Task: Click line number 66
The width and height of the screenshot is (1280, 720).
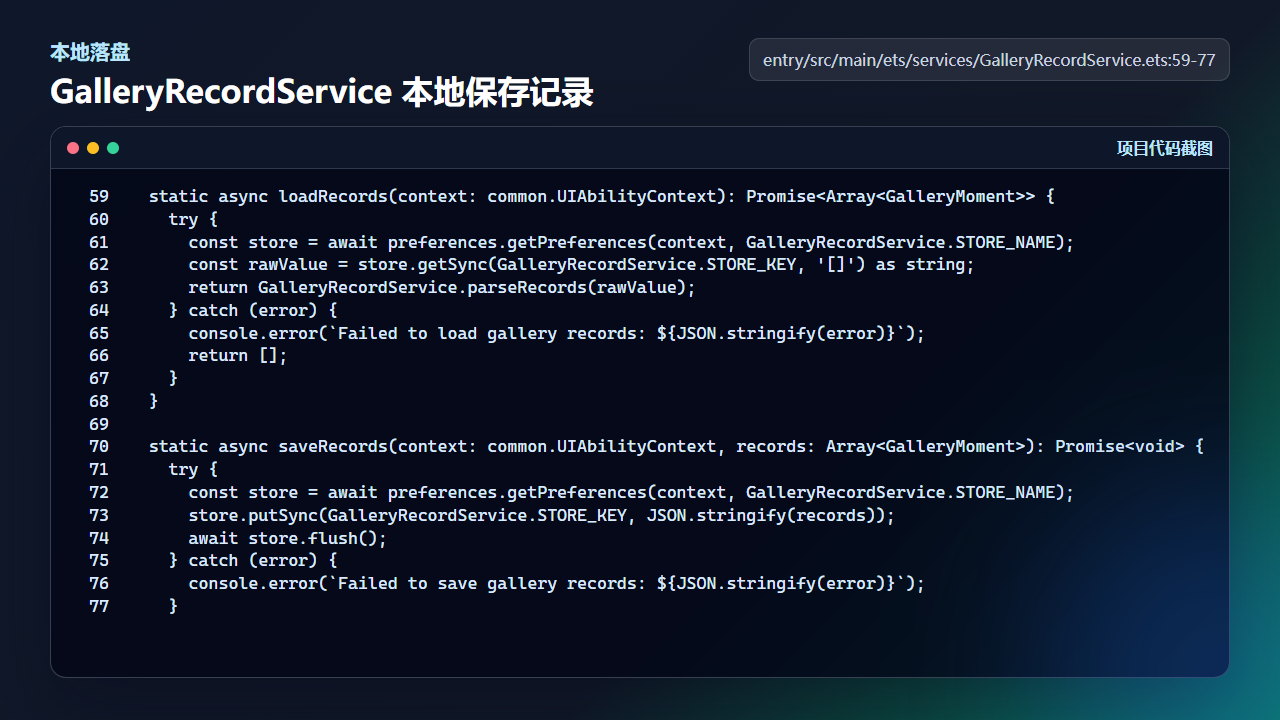Action: [99, 355]
